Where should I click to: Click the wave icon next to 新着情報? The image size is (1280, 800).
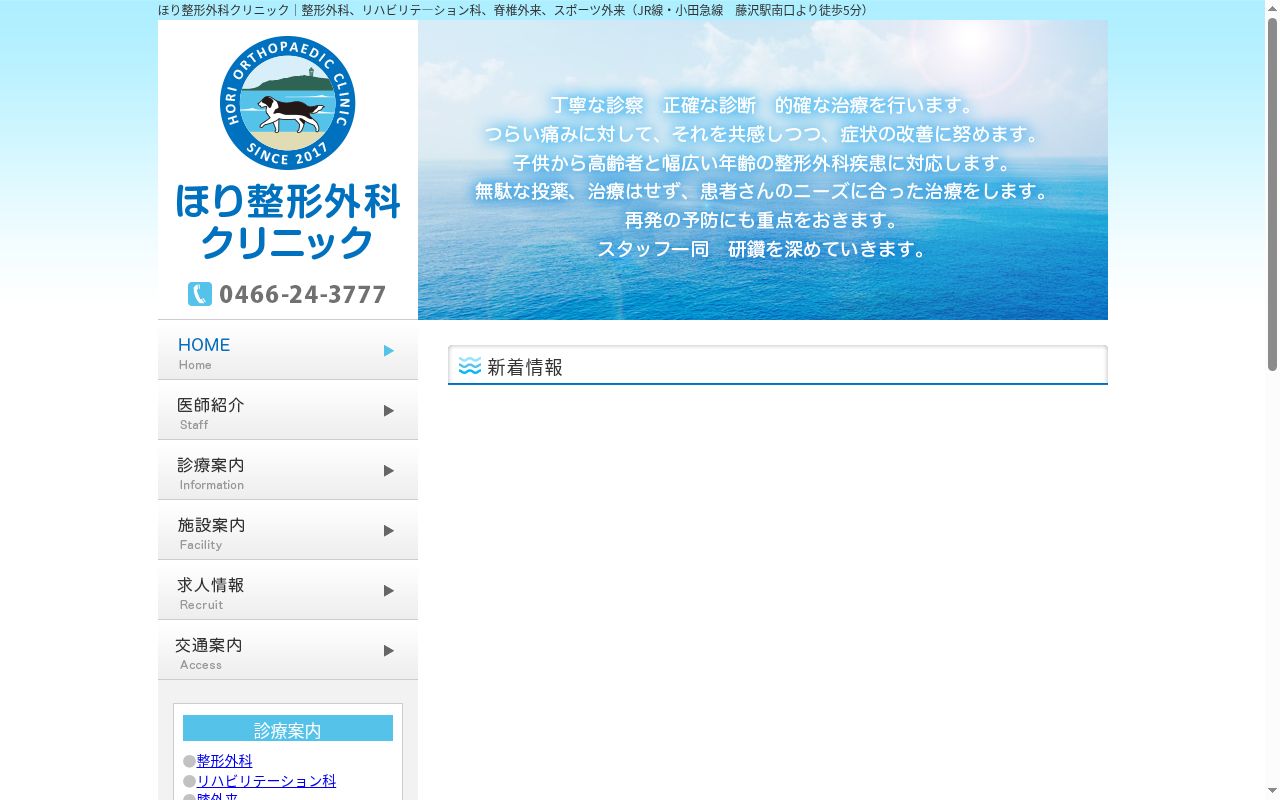(x=470, y=366)
